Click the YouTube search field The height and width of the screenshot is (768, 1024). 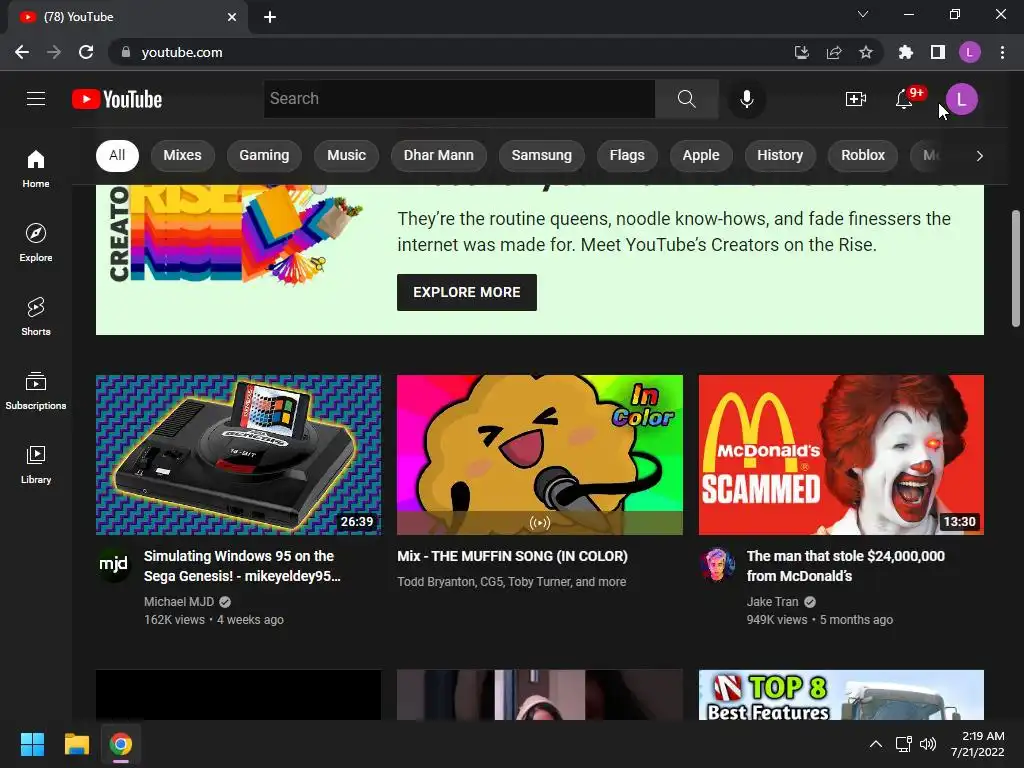click(459, 99)
